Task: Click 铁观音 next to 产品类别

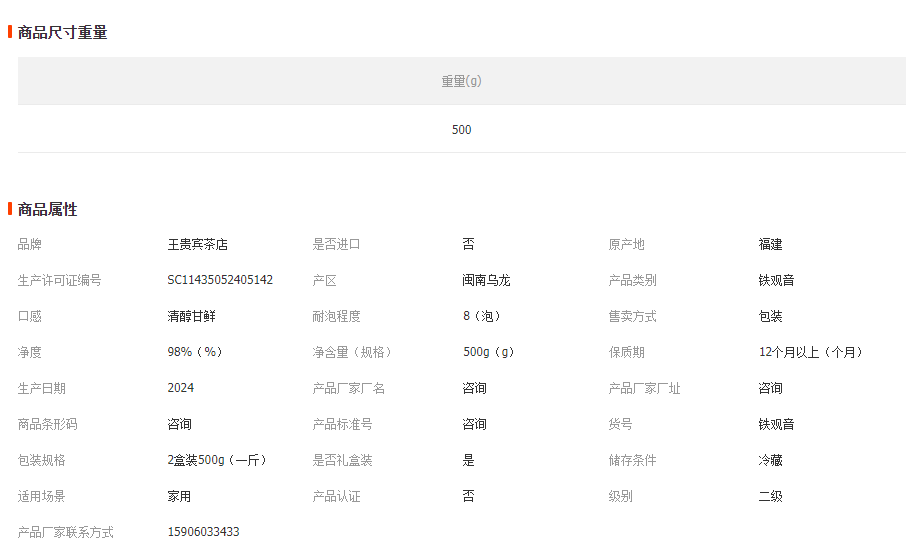Action: pos(776,280)
